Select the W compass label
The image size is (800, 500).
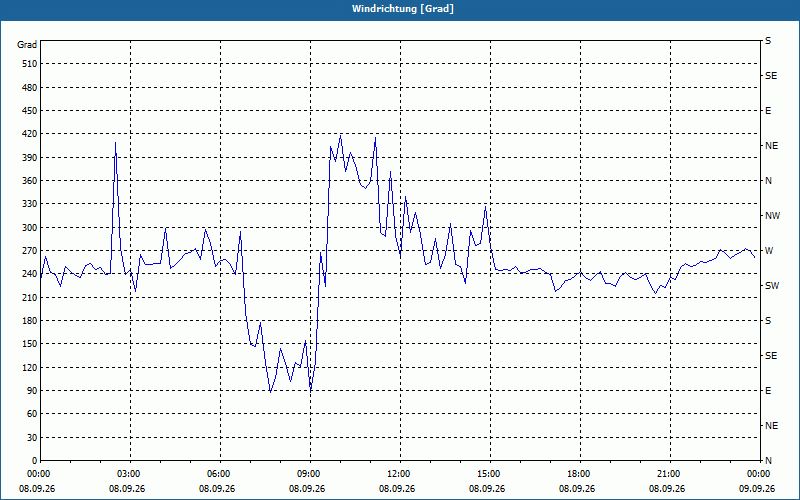pyautogui.click(x=769, y=251)
